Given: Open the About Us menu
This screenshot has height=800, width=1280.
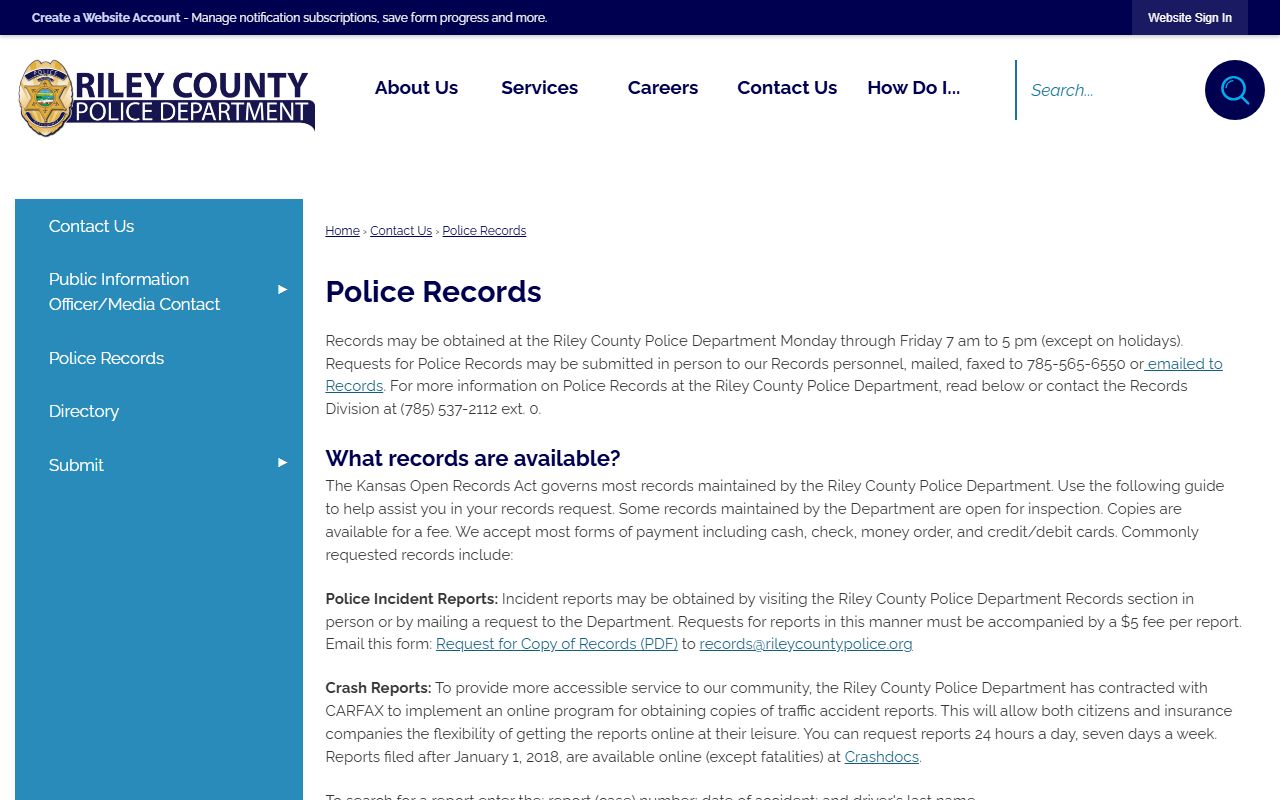Looking at the screenshot, I should point(416,88).
